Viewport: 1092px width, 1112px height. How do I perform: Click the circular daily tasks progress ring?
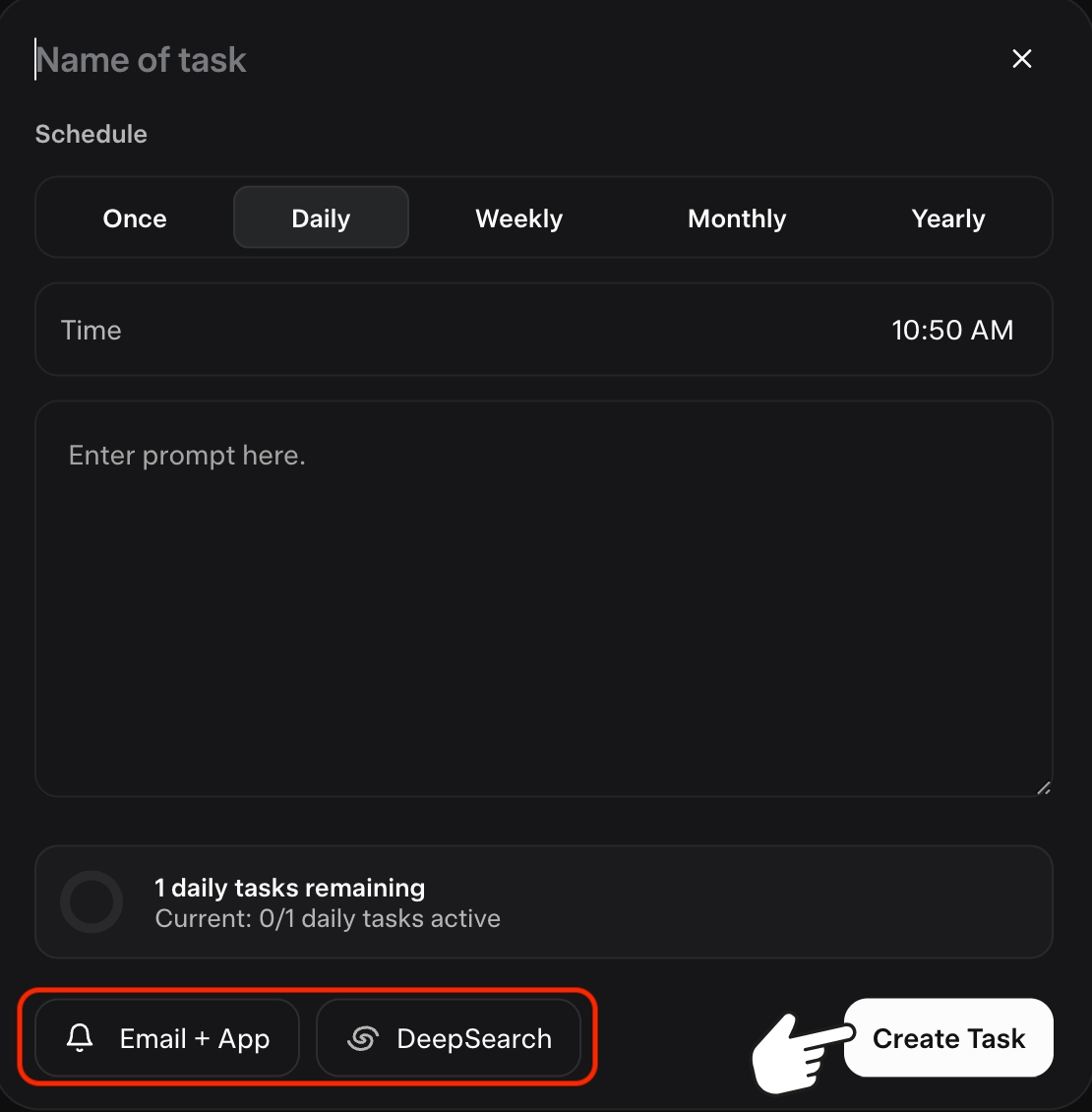coord(91,901)
